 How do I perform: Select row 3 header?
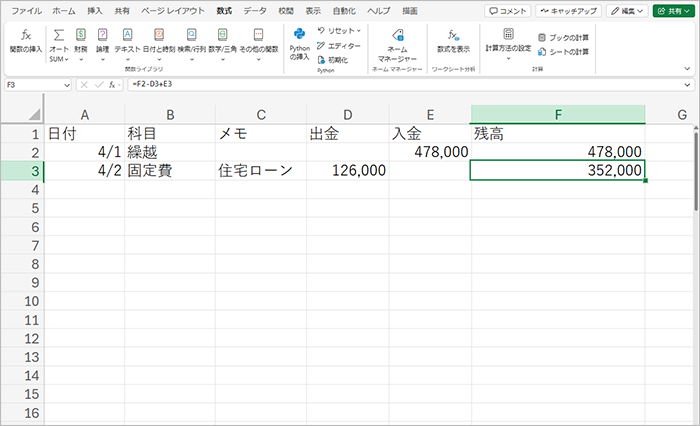click(22, 171)
